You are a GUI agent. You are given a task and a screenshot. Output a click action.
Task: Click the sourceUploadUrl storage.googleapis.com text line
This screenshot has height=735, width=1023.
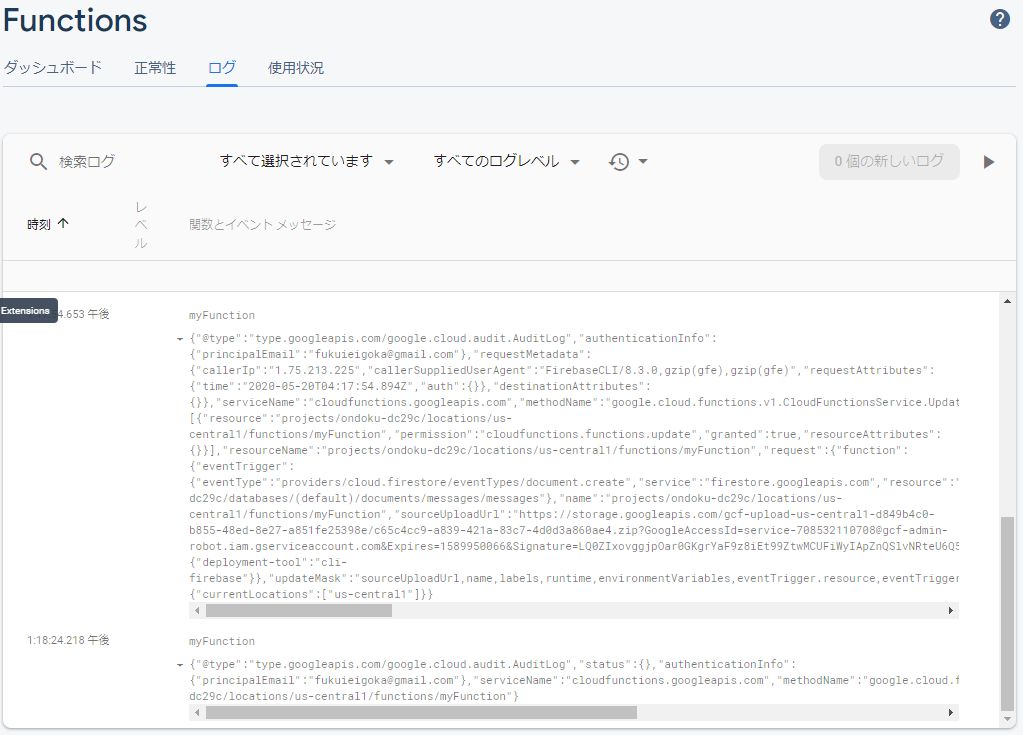[x=562, y=514]
